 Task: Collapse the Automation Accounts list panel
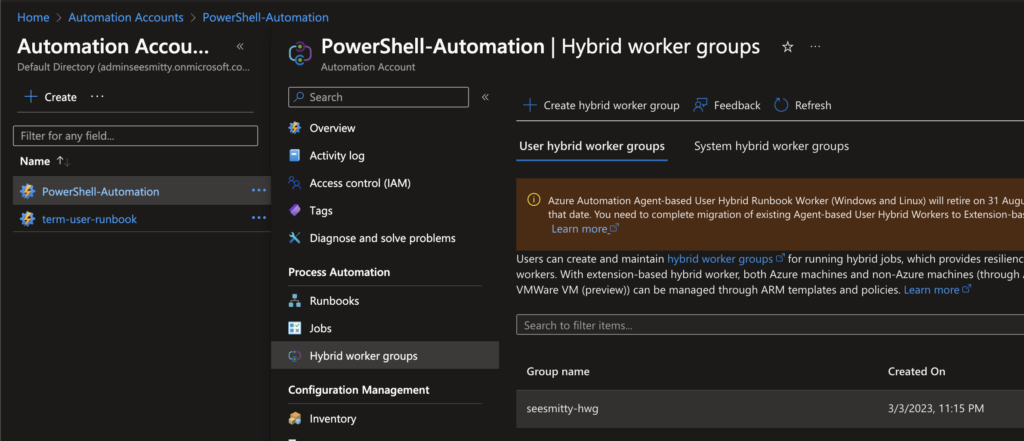(x=240, y=46)
